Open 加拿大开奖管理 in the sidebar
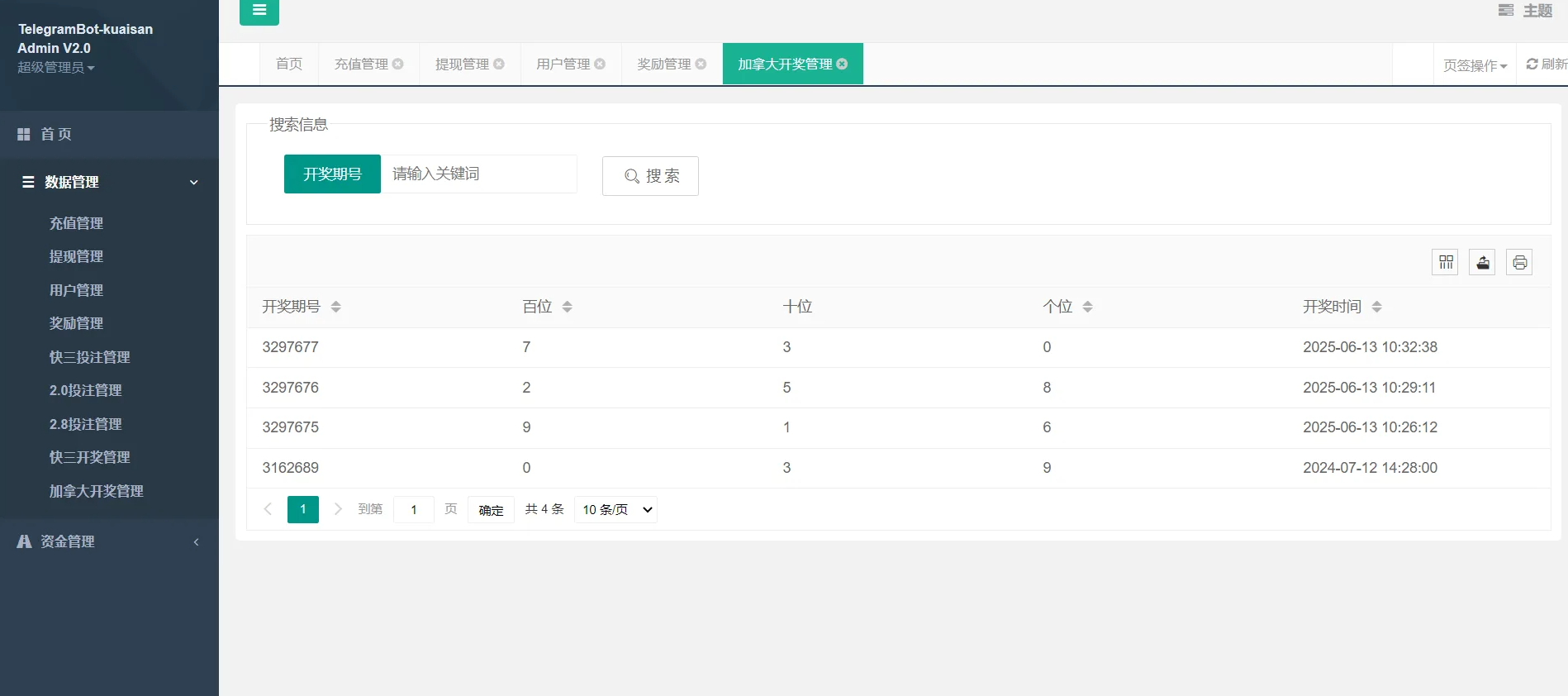The image size is (1568, 696). point(96,491)
